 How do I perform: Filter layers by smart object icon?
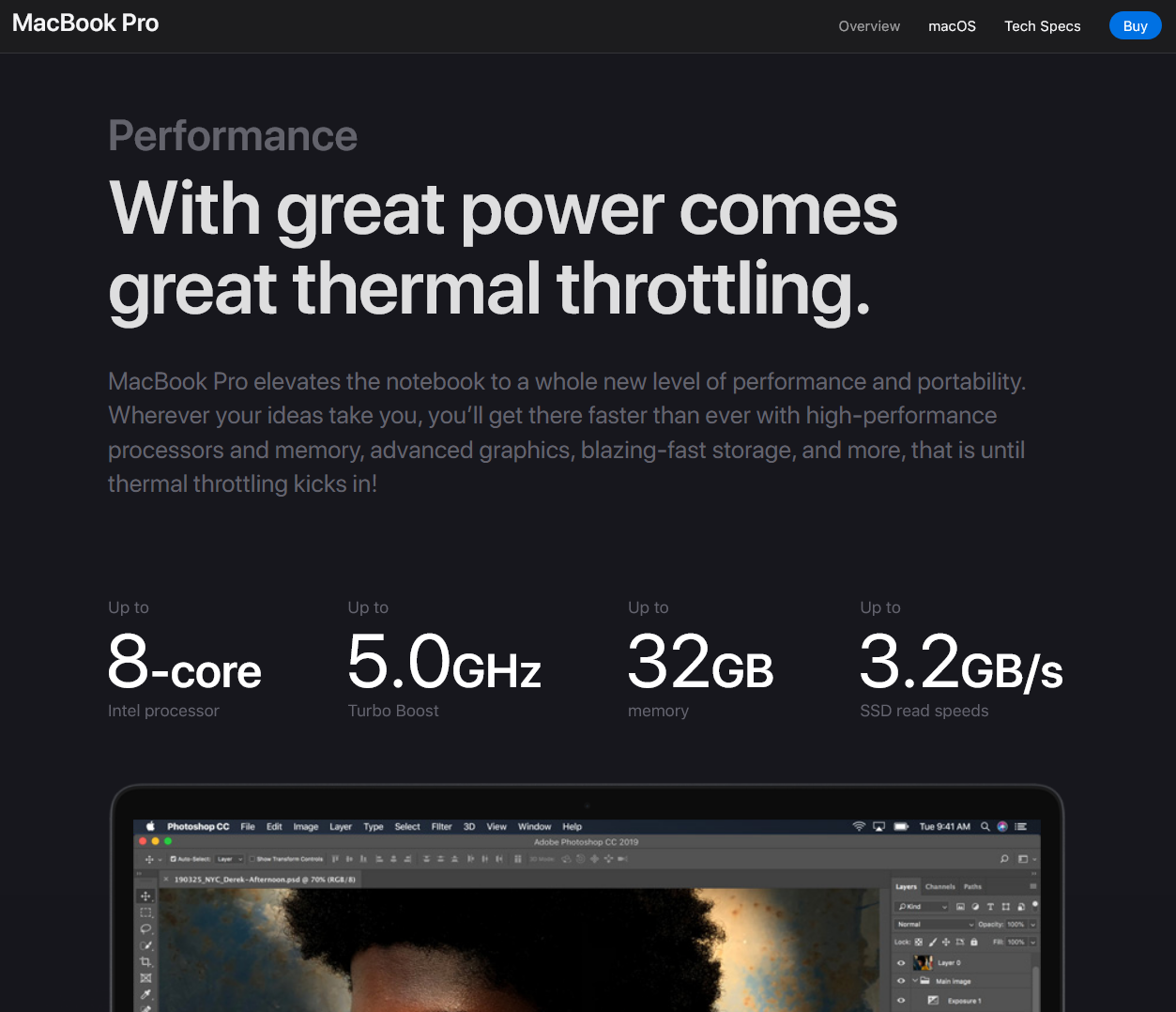click(1021, 907)
